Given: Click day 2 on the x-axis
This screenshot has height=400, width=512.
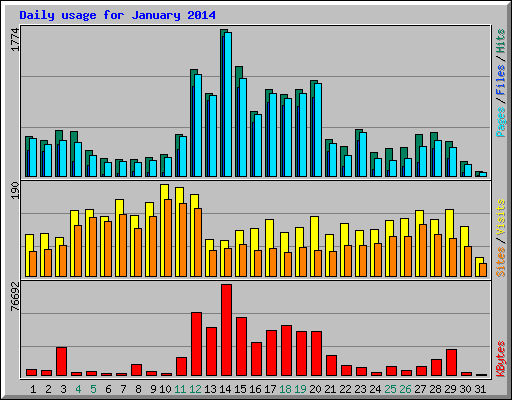Looking at the screenshot, I should point(48,389).
